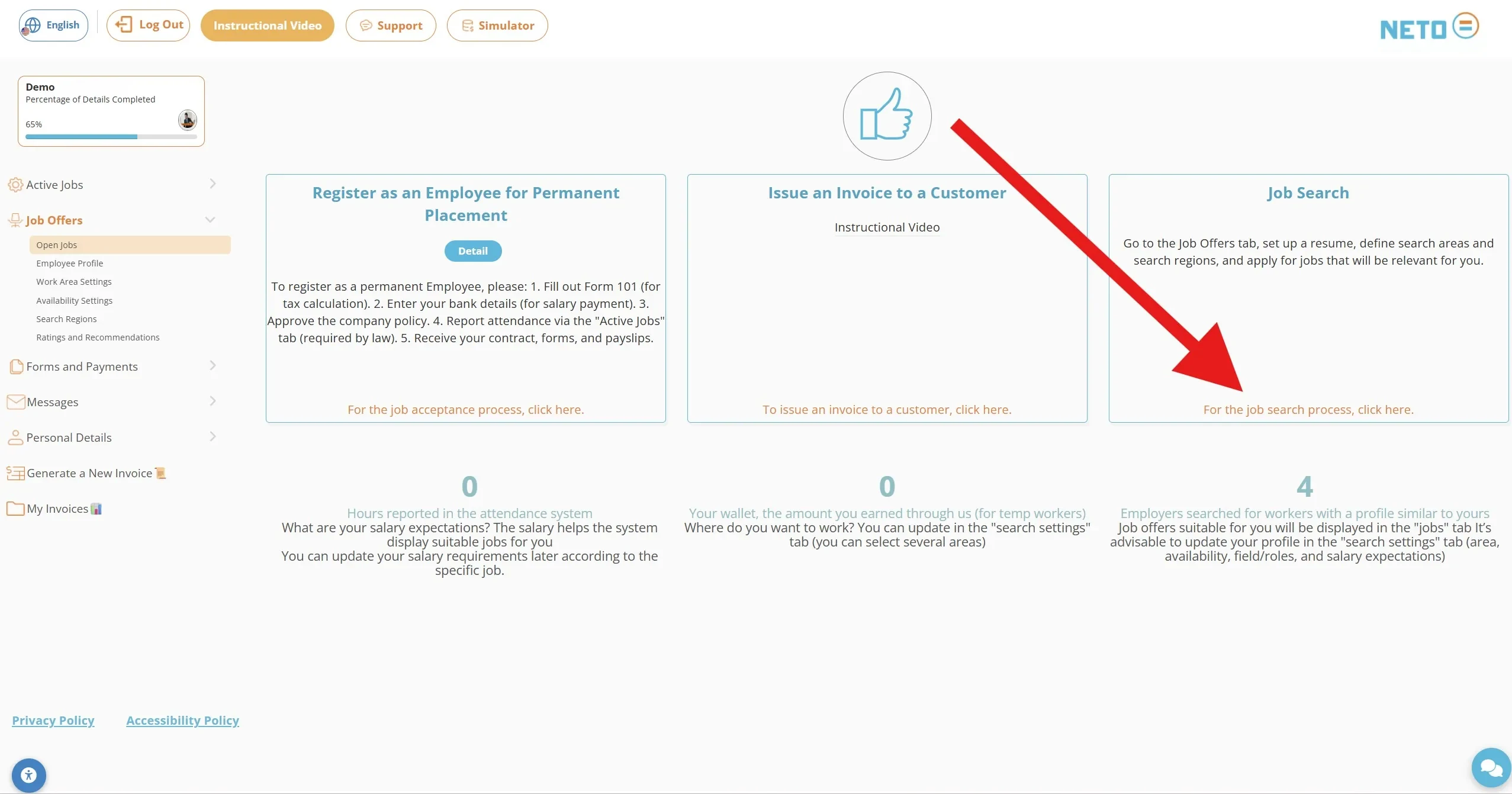Expand the Forms and Payments chevron

[213, 365]
